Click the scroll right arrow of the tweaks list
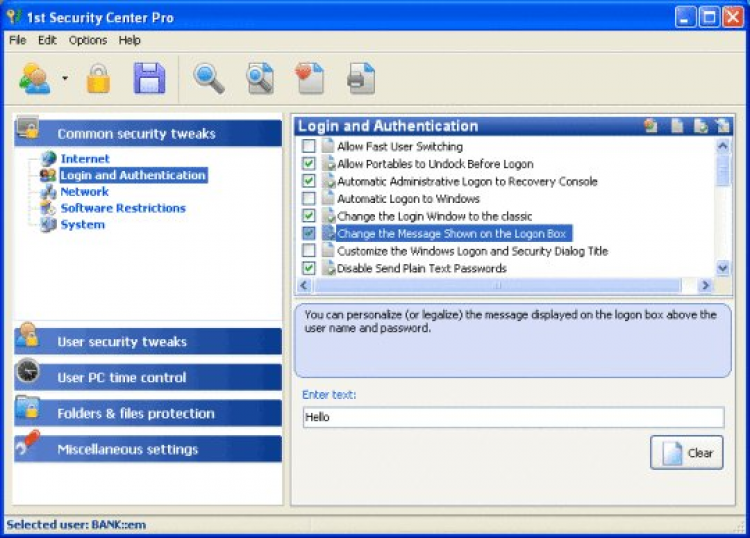 (x=705, y=285)
